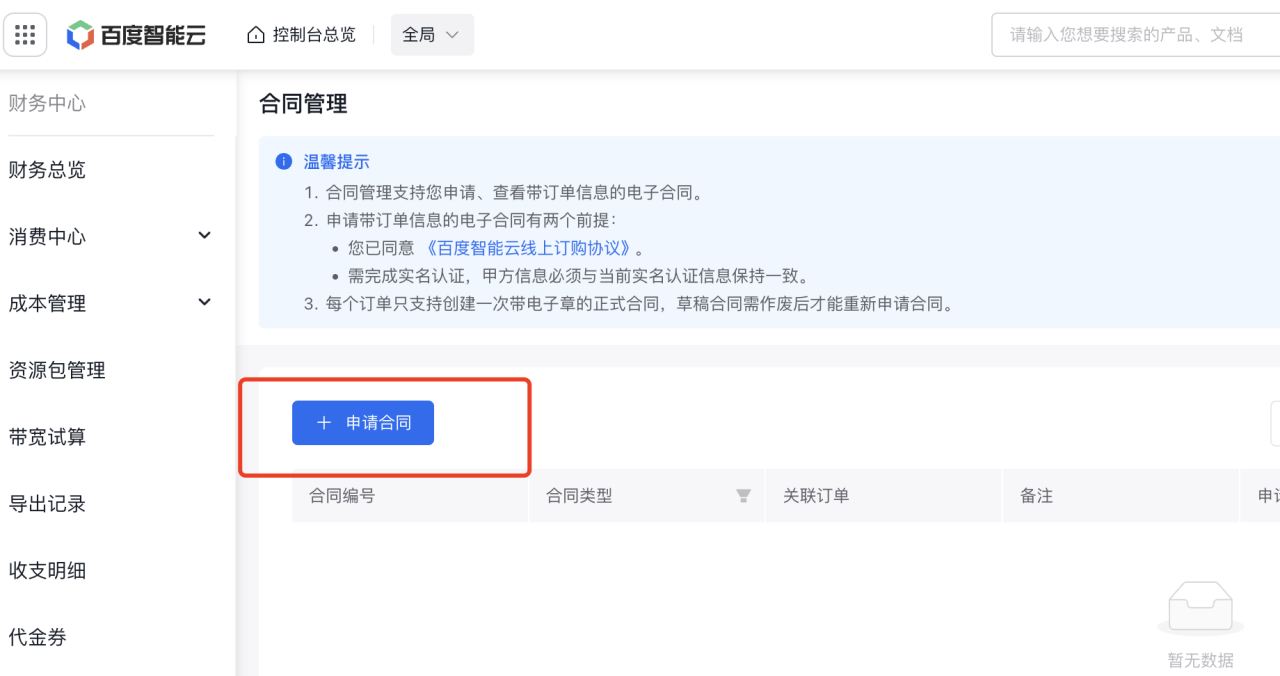Open 导出记录 page
Screen dimensions: 1280x676
[49, 503]
